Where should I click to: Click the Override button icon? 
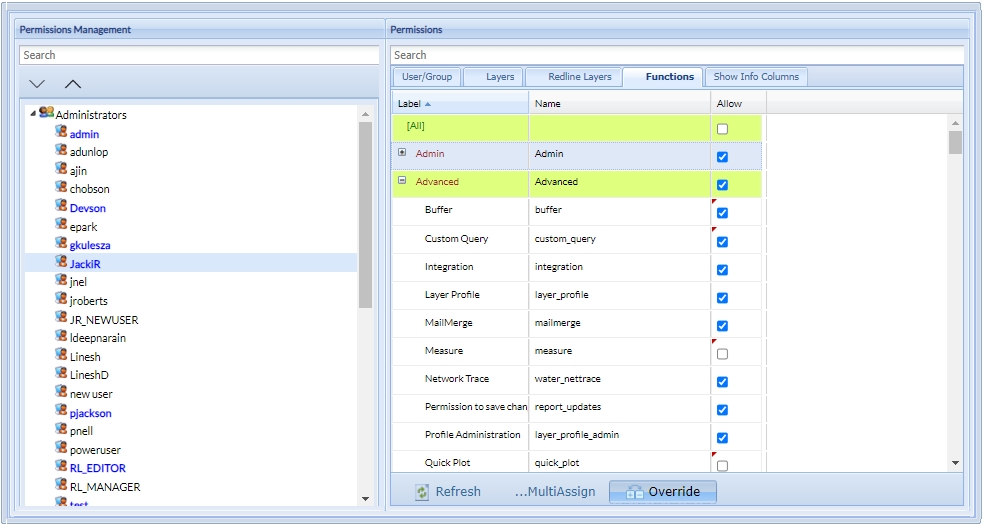[x=633, y=492]
